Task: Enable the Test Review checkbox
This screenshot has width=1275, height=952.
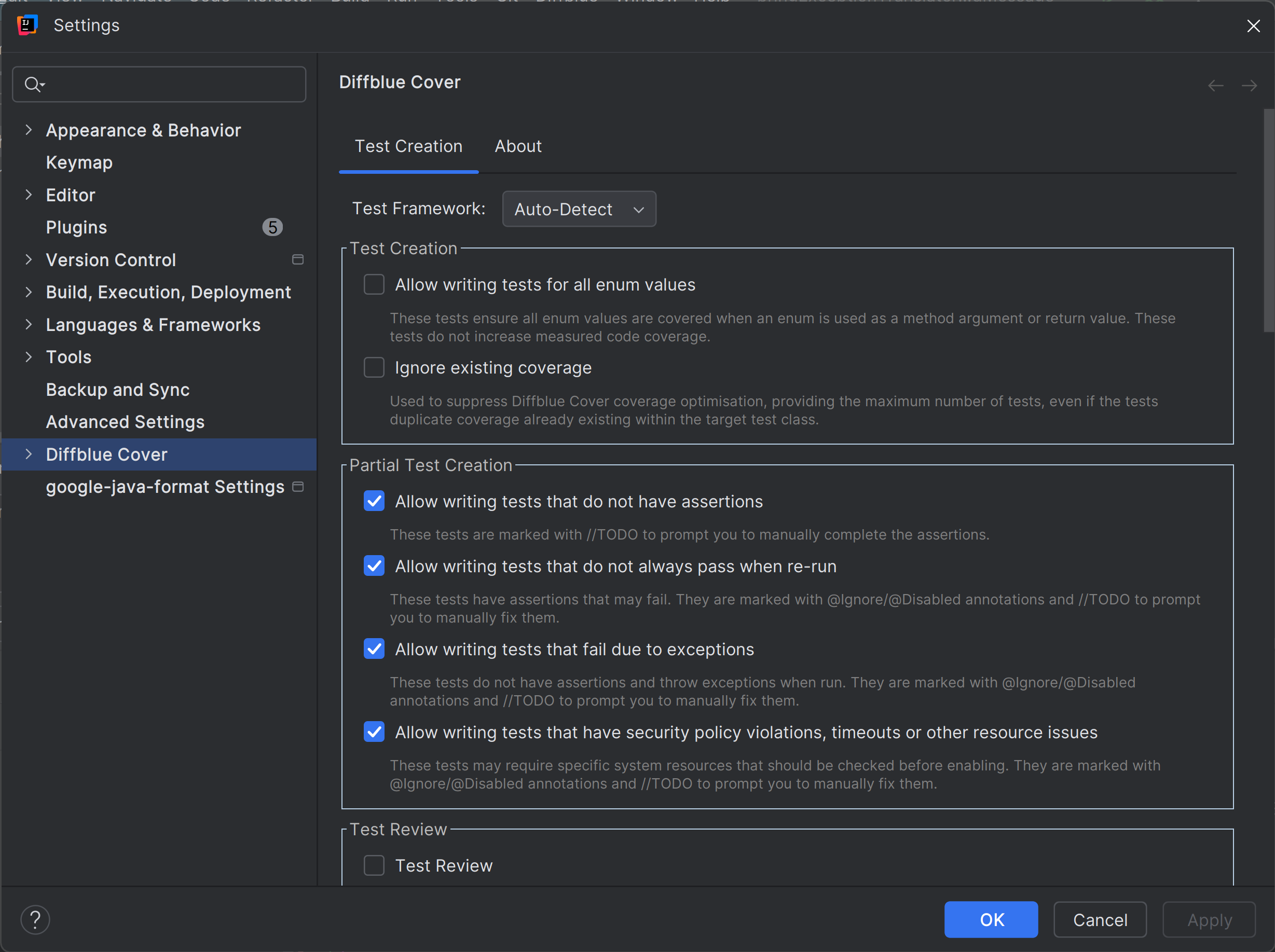Action: click(374, 865)
